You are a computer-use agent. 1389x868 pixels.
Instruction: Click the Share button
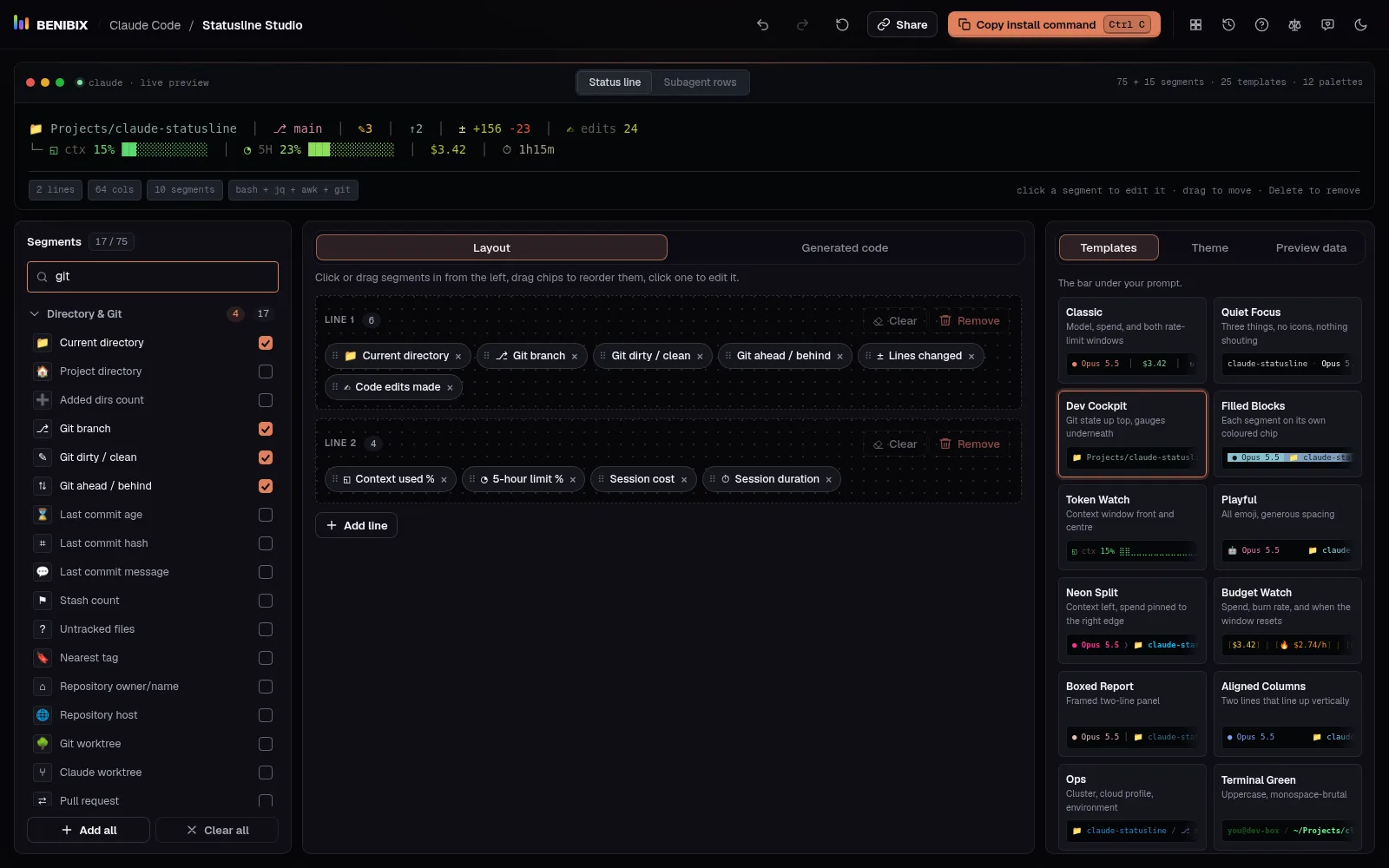(902, 25)
